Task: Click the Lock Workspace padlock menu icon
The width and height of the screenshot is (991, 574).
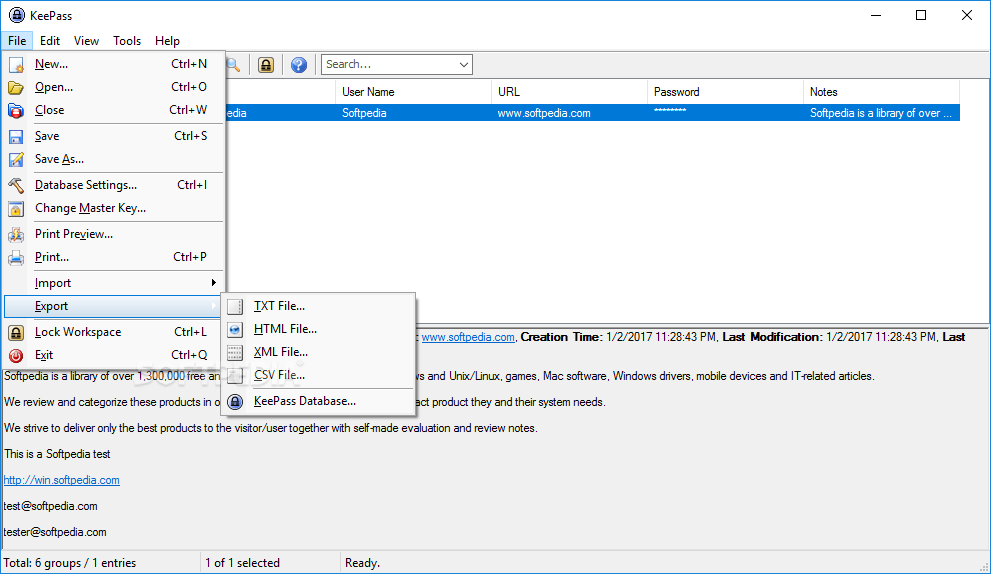Action: [16, 333]
